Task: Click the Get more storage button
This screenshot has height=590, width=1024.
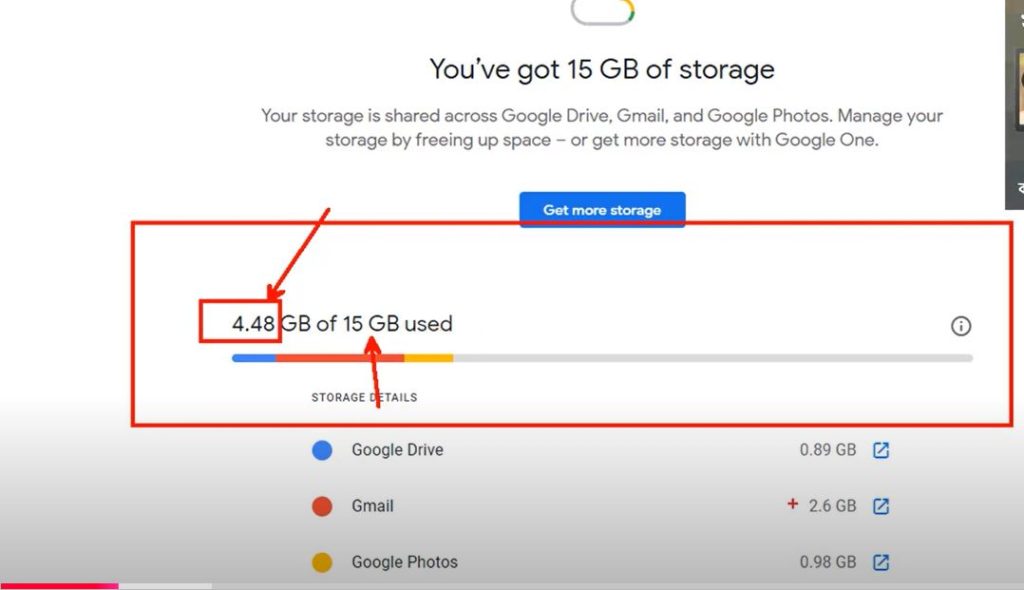Action: pos(601,210)
